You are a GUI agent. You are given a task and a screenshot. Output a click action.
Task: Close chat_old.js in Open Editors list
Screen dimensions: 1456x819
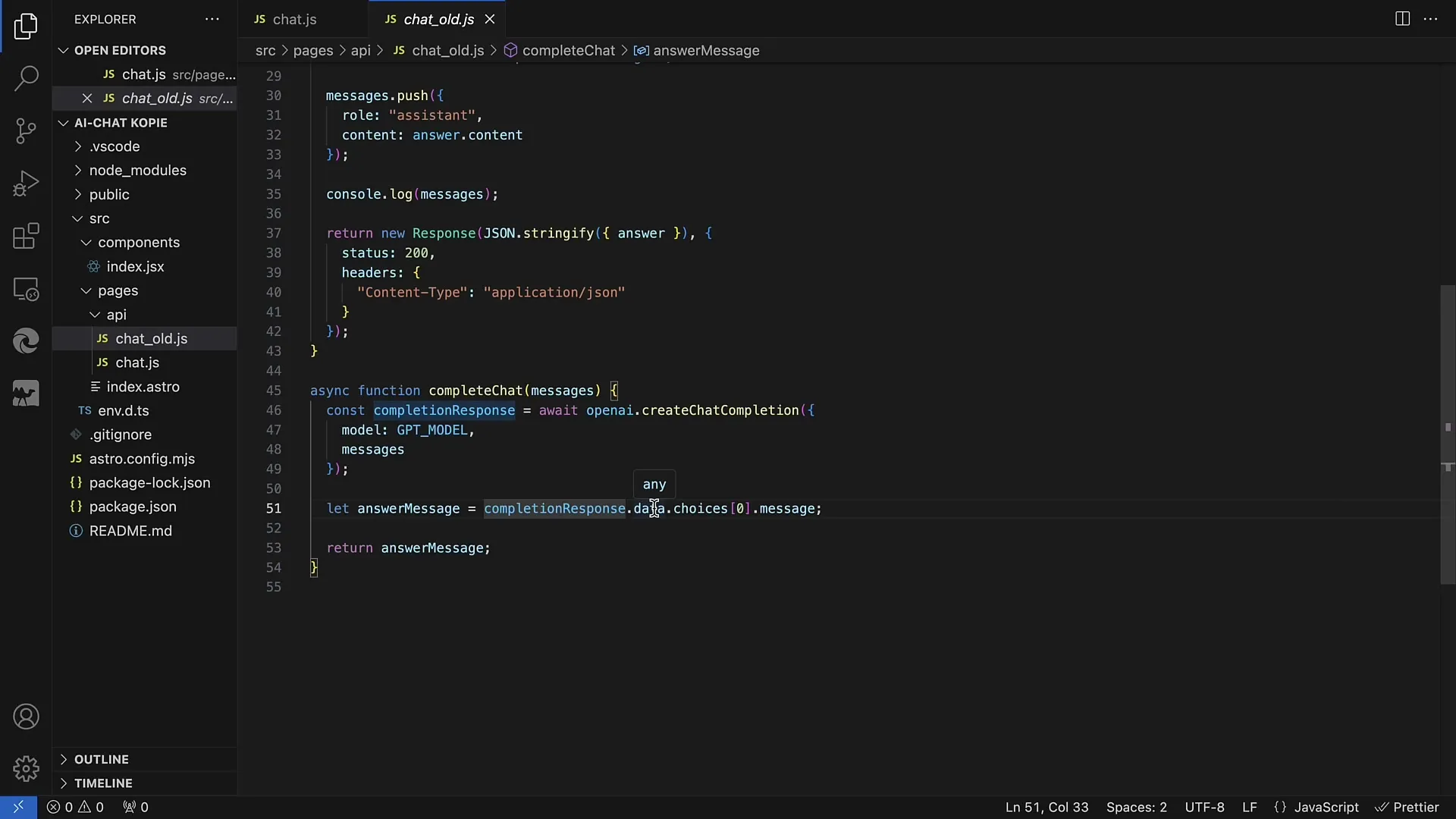[87, 99]
